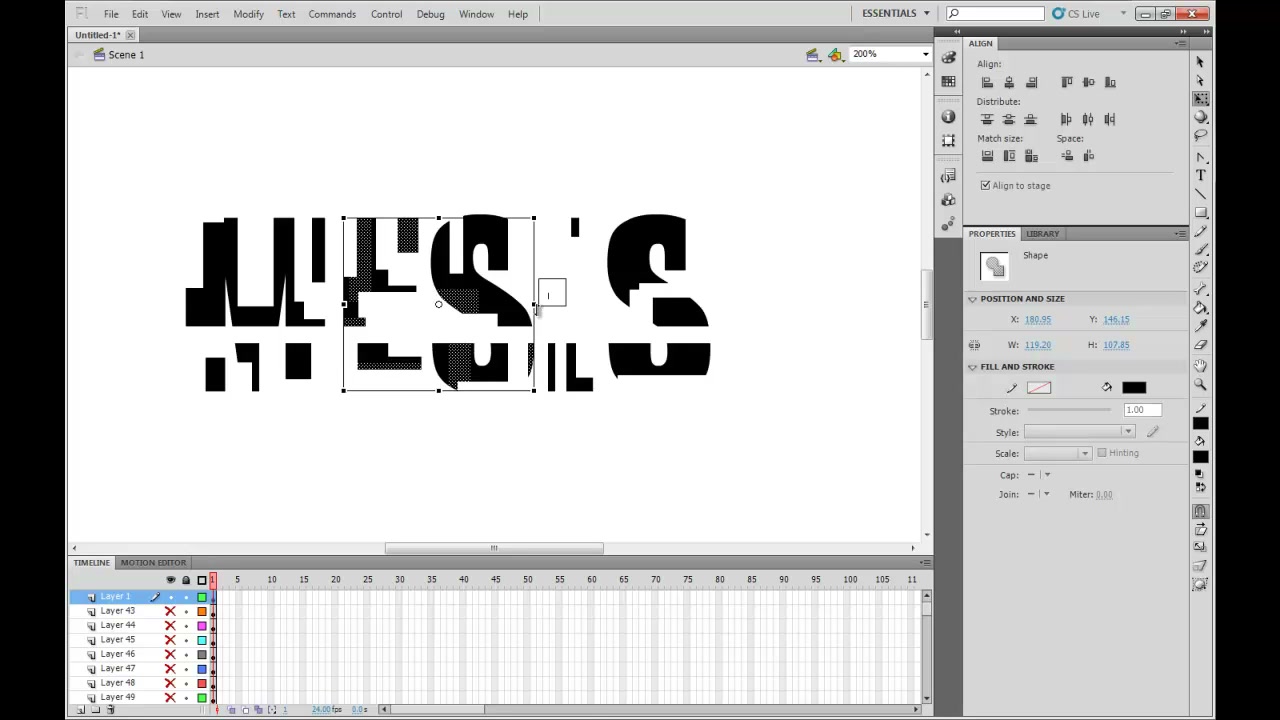The image size is (1280, 720).
Task: Show hidden Layer 44
Action: pyautogui.click(x=170, y=626)
